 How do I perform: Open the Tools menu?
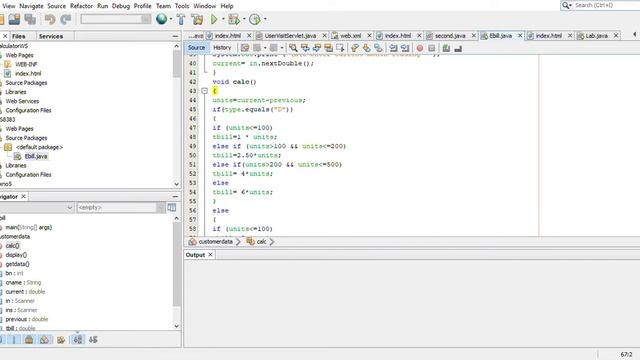click(182, 6)
